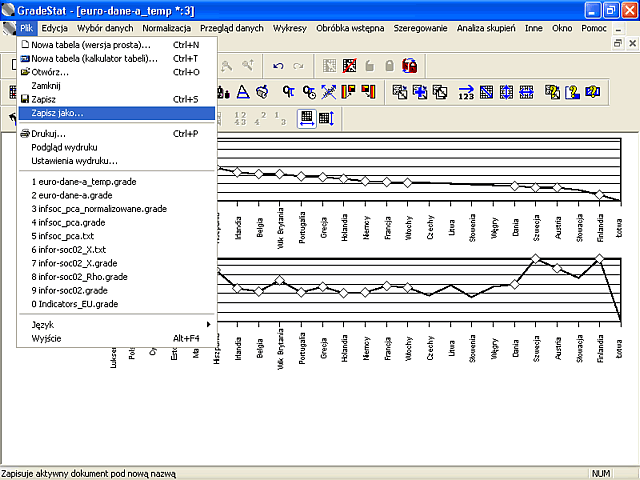
Task: Toggle the highlighted table width fit button
Action: pos(307,119)
